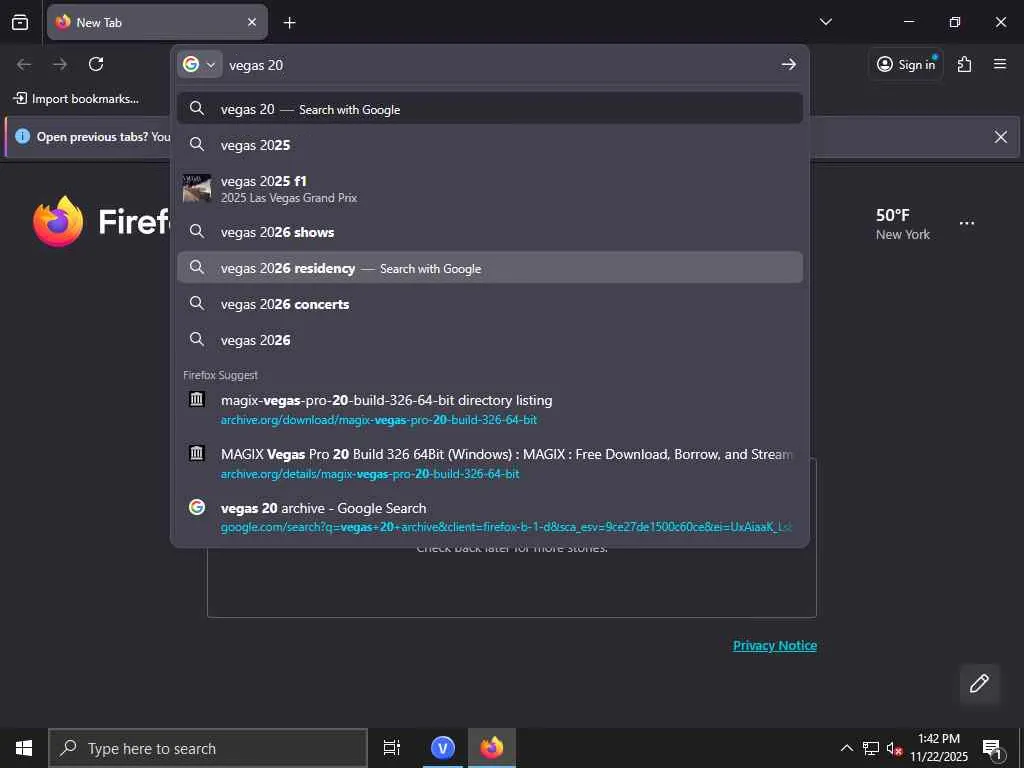The width and height of the screenshot is (1024, 768).
Task: Click the archive.org/download magix-vegas URL
Action: pos(379,420)
